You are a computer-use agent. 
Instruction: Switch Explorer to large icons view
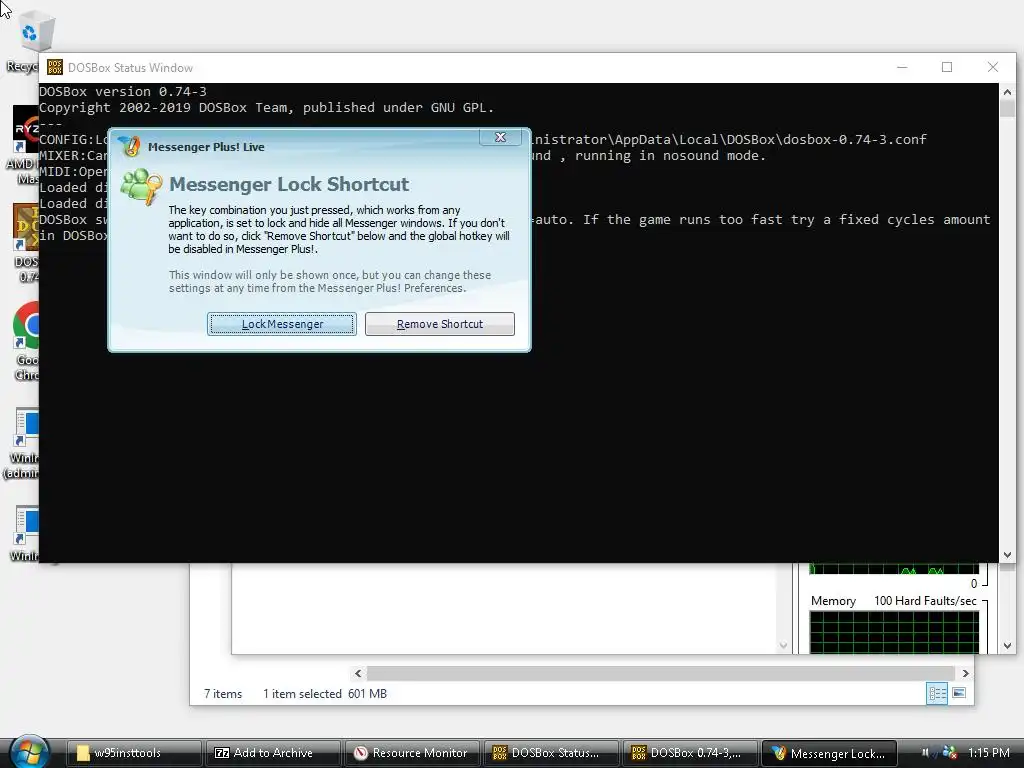click(959, 693)
